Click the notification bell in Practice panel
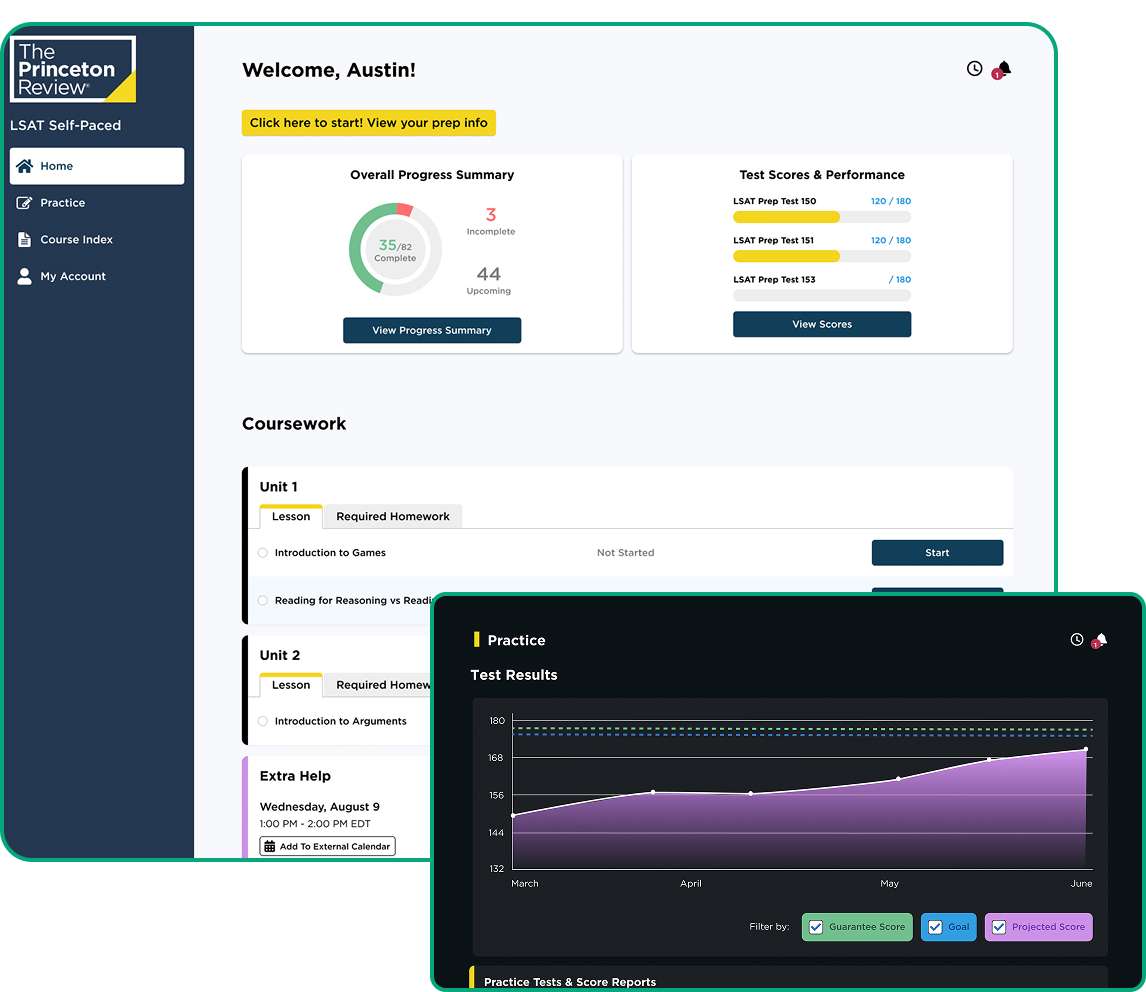Viewport: 1146px width, 992px height. click(1101, 640)
